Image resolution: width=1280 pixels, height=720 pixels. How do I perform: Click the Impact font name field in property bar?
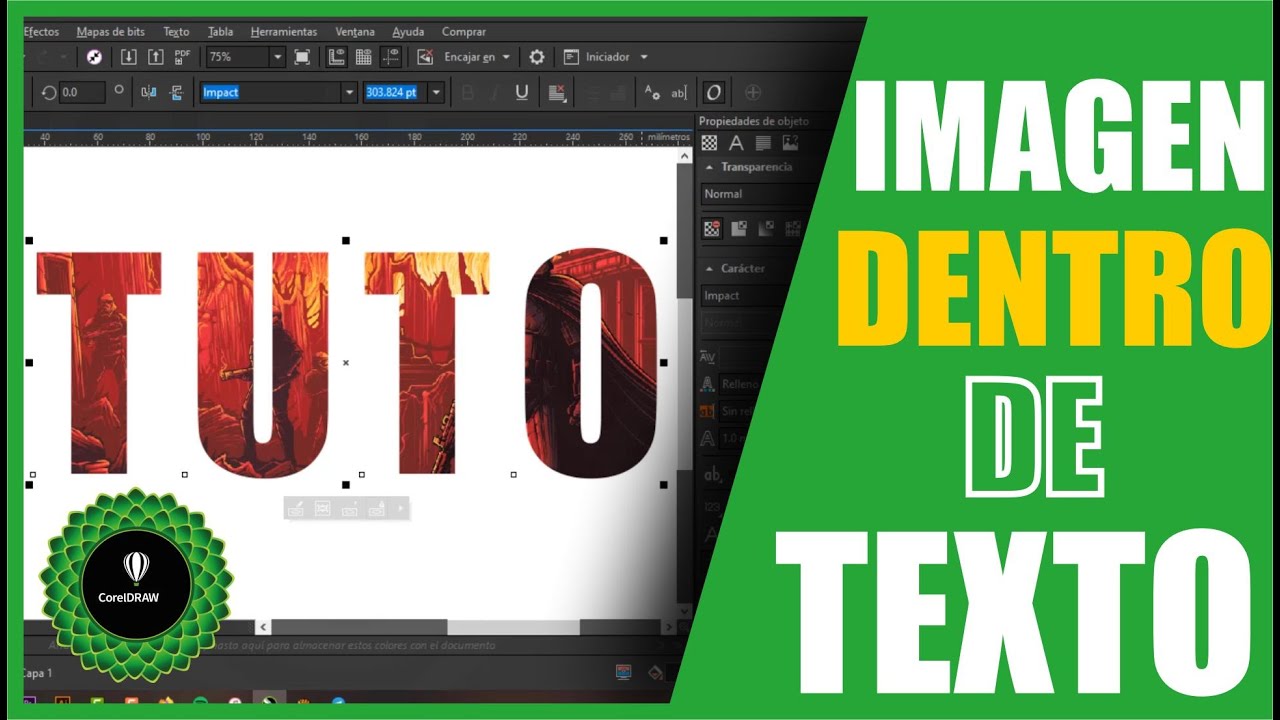tap(270, 92)
